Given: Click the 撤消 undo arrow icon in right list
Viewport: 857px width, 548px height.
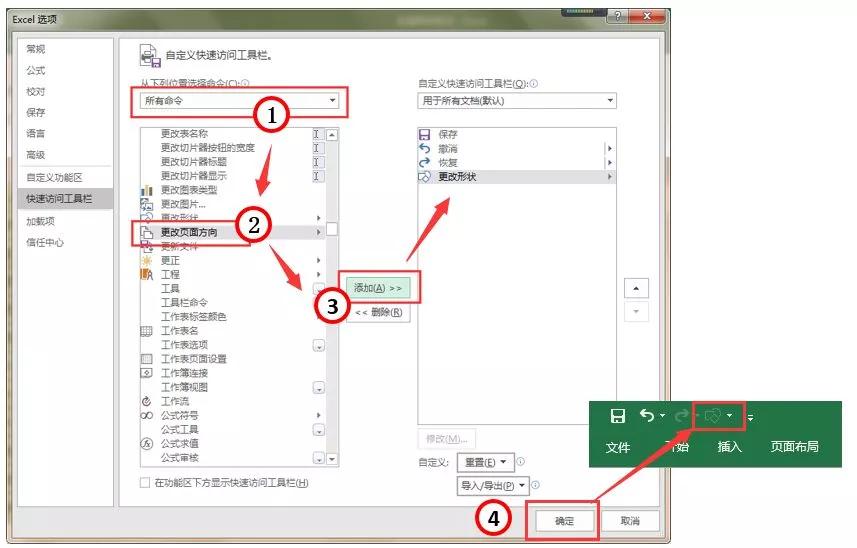Looking at the screenshot, I should 424,148.
